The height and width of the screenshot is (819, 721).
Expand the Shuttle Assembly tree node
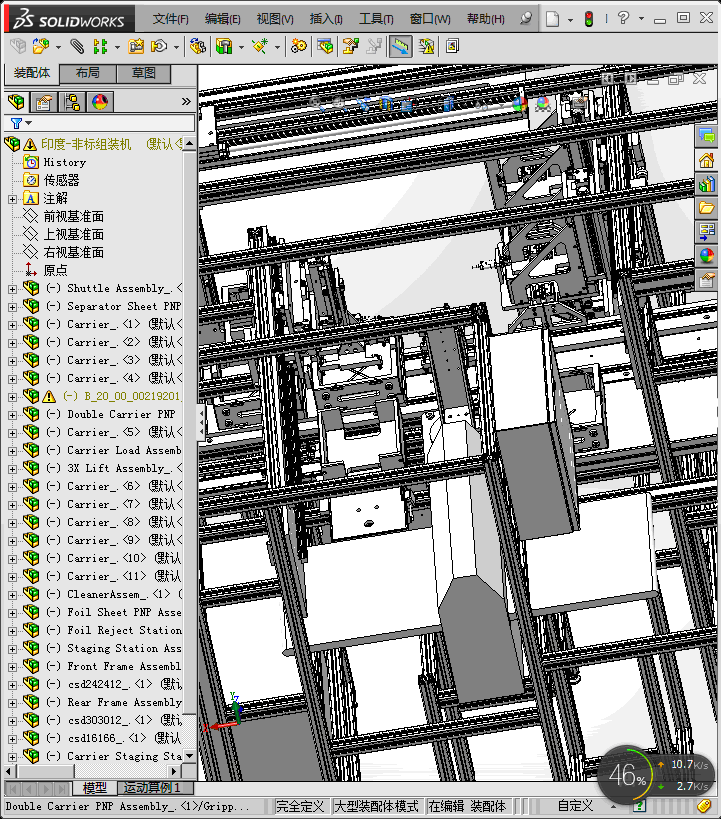(x=12, y=289)
